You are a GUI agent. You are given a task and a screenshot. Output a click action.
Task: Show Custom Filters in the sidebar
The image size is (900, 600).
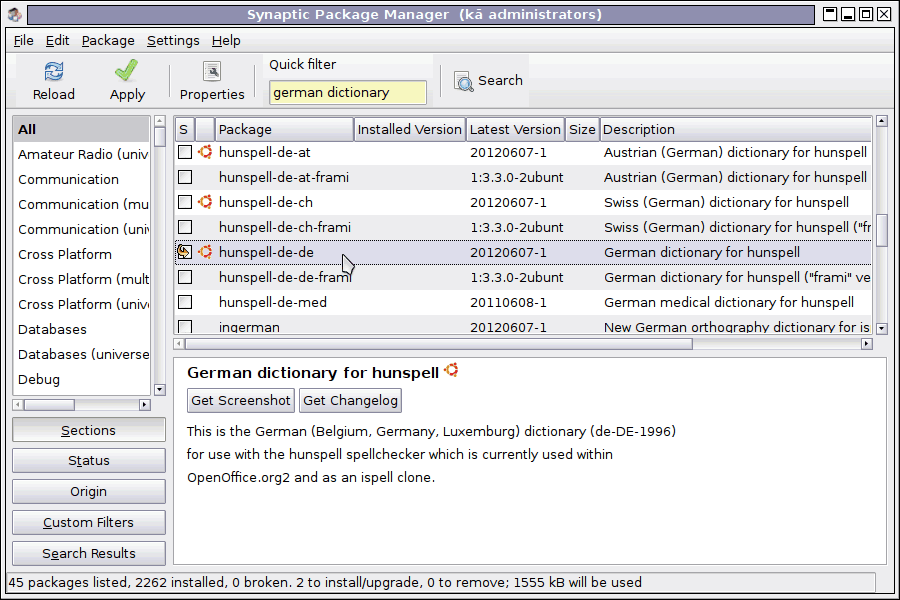(88, 522)
